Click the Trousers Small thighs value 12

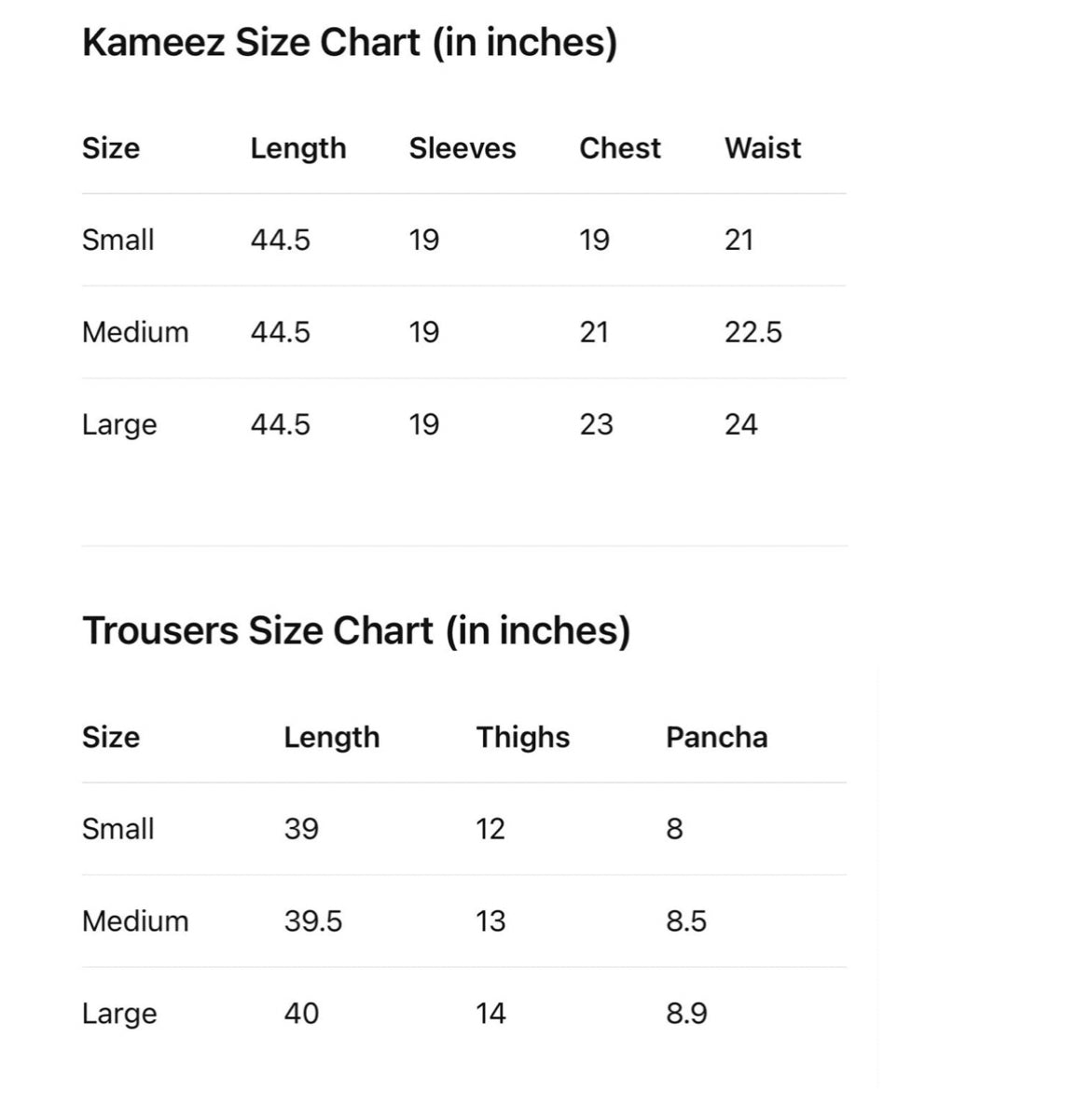click(490, 829)
